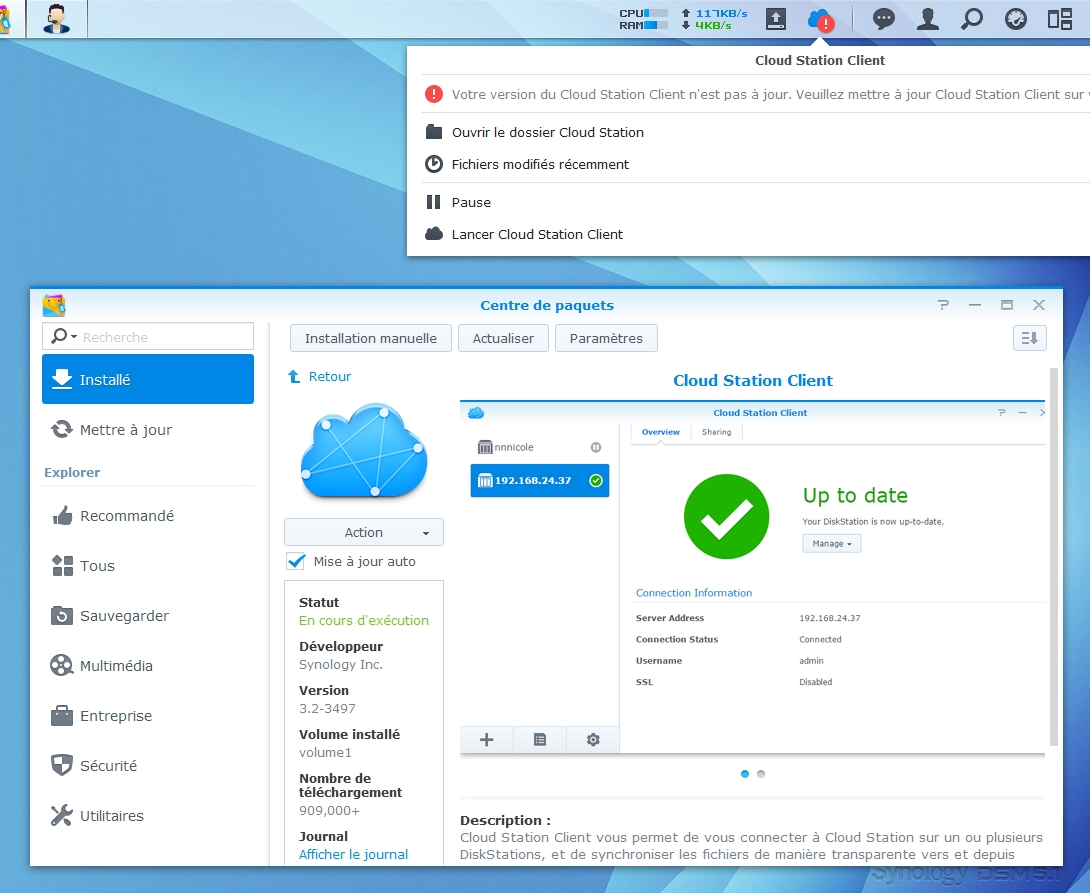Open the pilot view layout icon

tap(1060, 19)
